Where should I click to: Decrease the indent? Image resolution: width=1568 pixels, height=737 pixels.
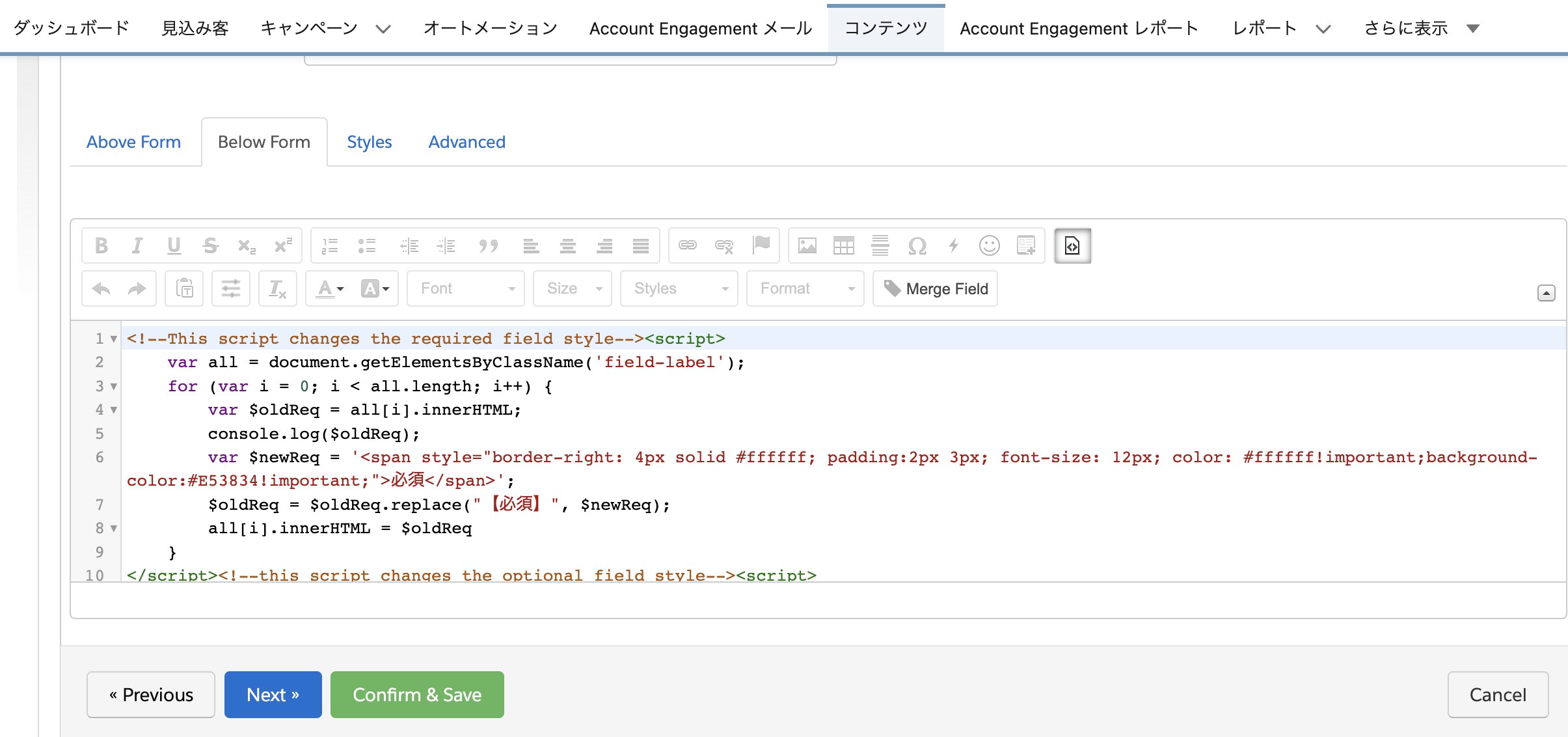(409, 245)
